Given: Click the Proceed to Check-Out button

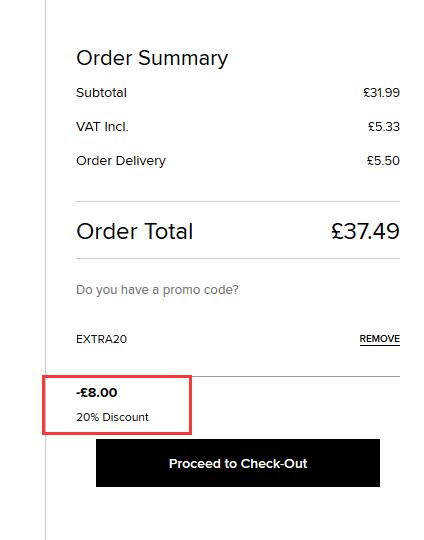Looking at the screenshot, I should [x=238, y=463].
